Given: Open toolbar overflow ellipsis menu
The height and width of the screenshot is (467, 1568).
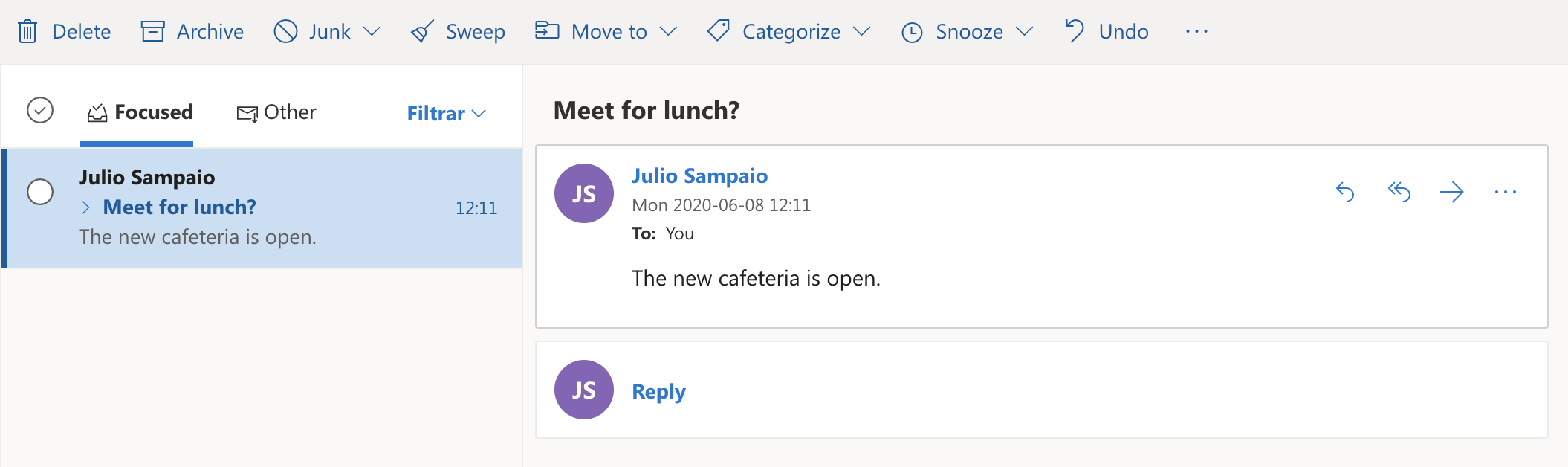Looking at the screenshot, I should tap(1196, 31).
